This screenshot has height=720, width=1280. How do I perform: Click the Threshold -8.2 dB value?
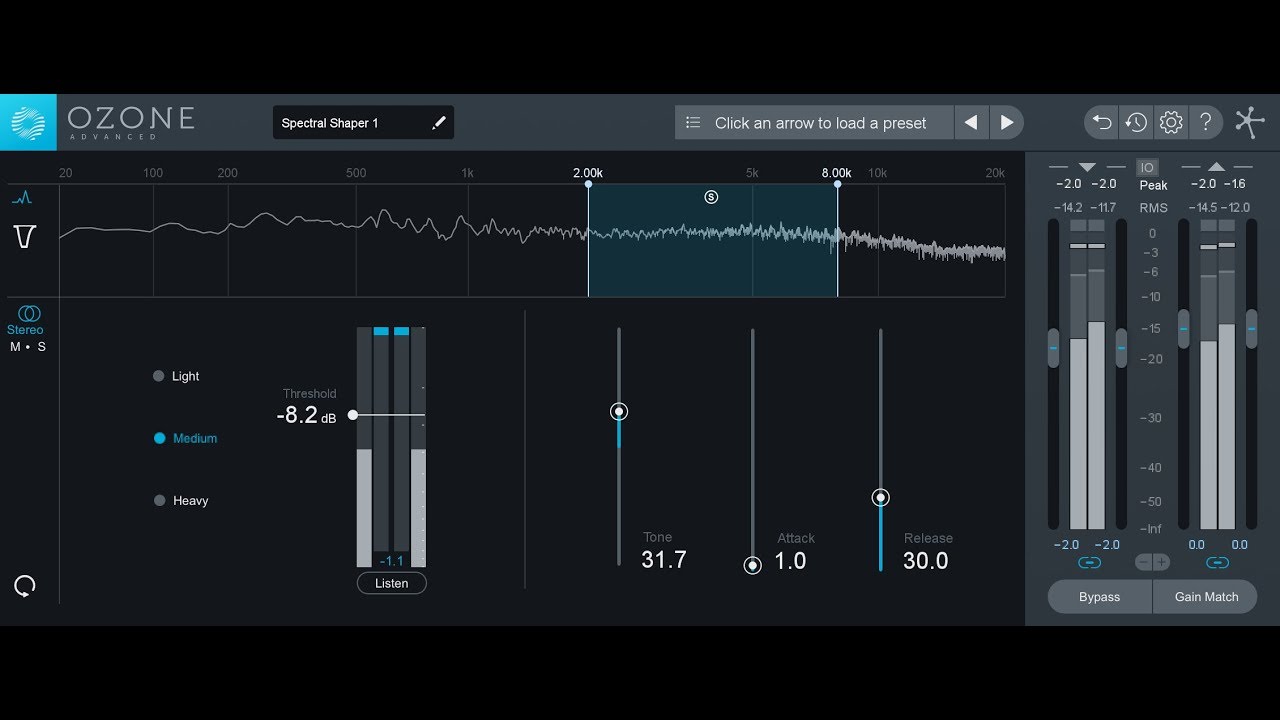tap(306, 416)
